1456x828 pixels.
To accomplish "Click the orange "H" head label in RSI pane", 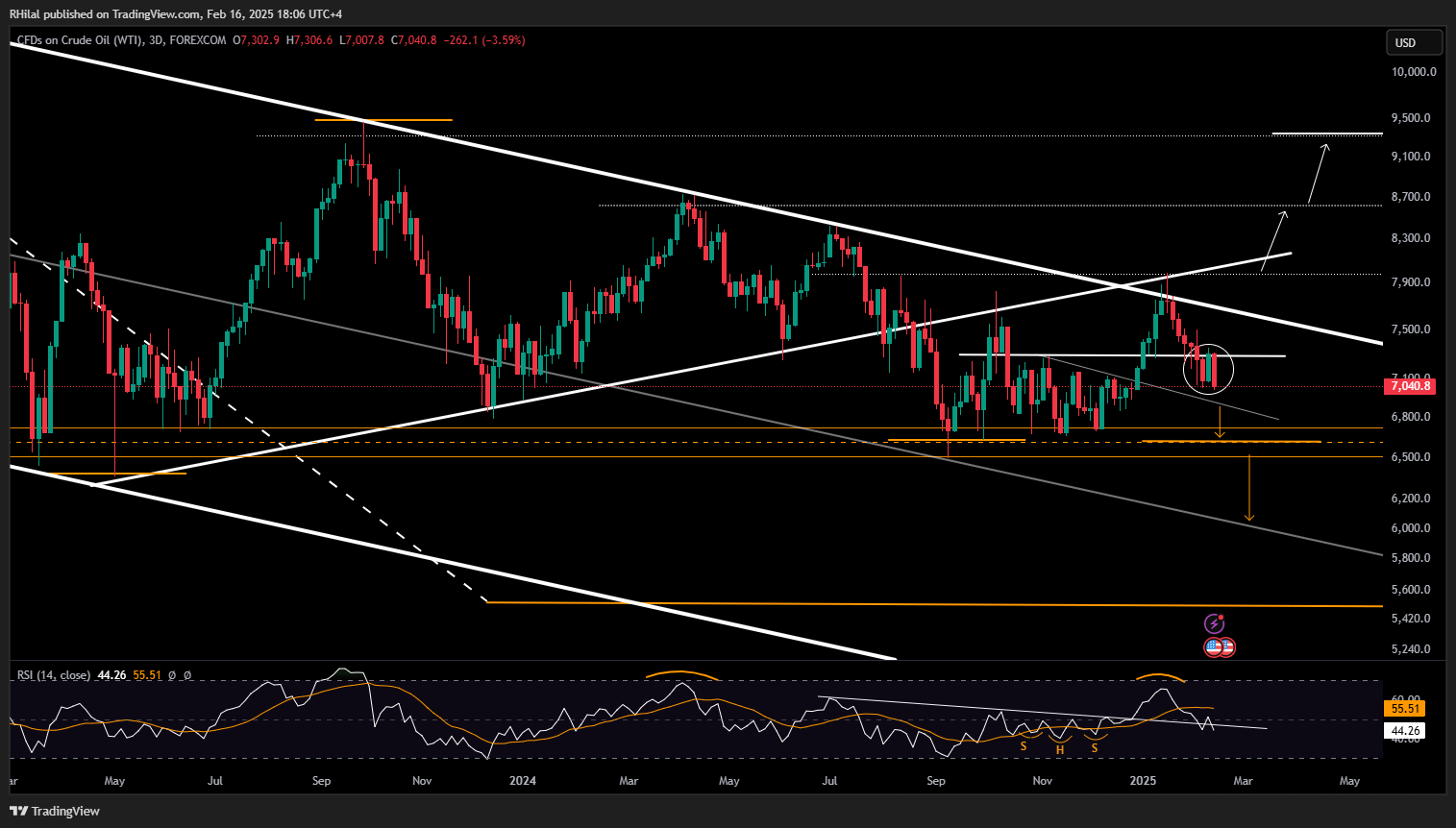I will (1060, 750).
